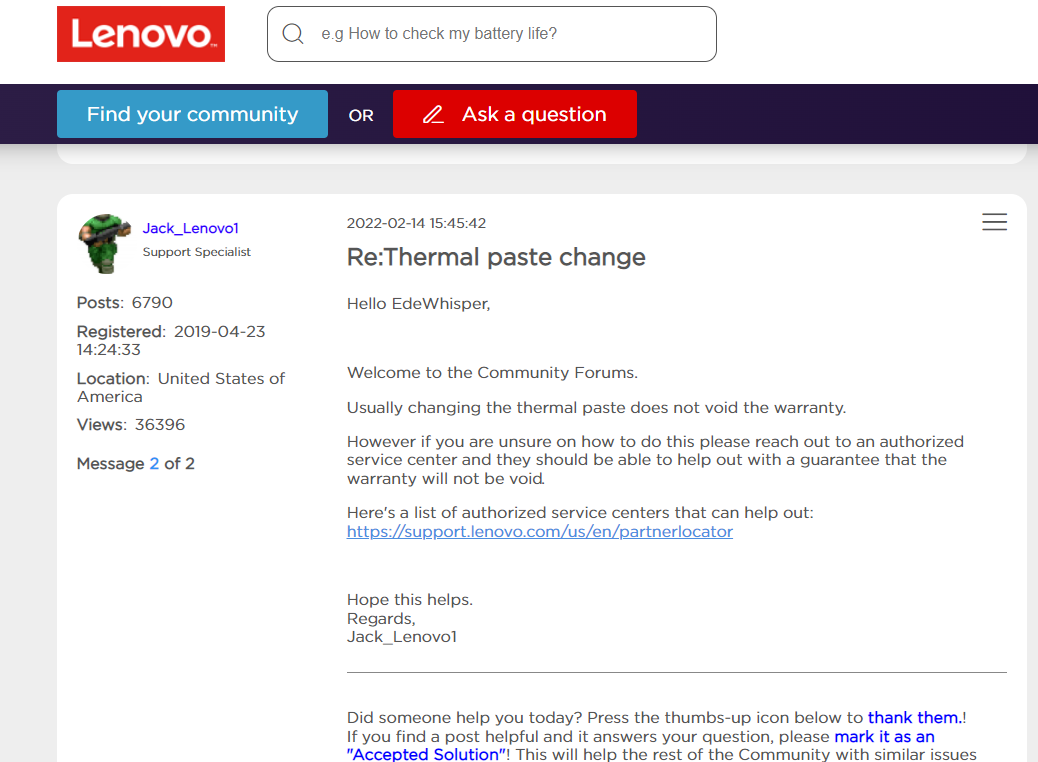The height and width of the screenshot is (762, 1038).
Task: Select the "Re:Thermal paste change" post title
Action: click(x=496, y=257)
